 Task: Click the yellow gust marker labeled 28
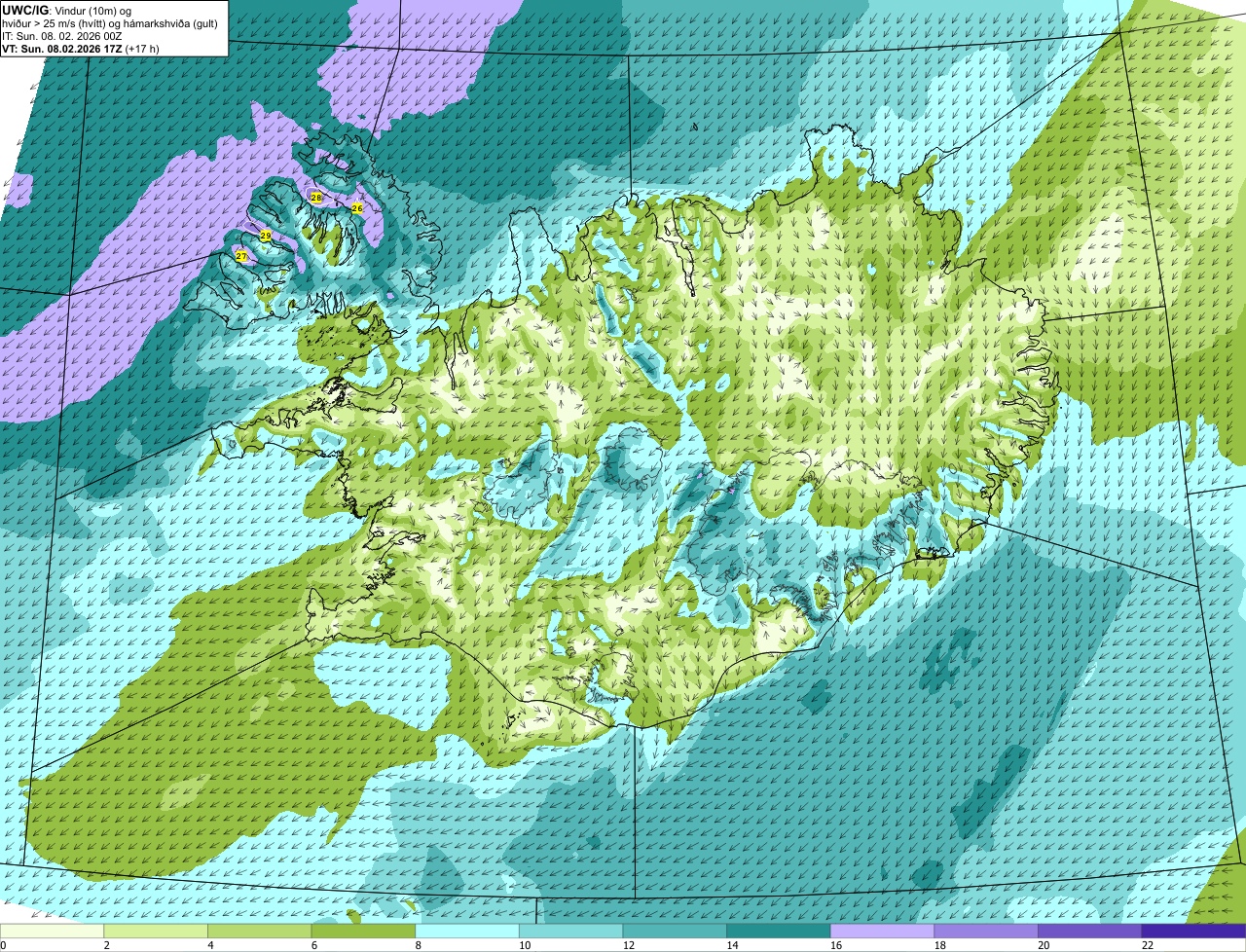[x=316, y=198]
